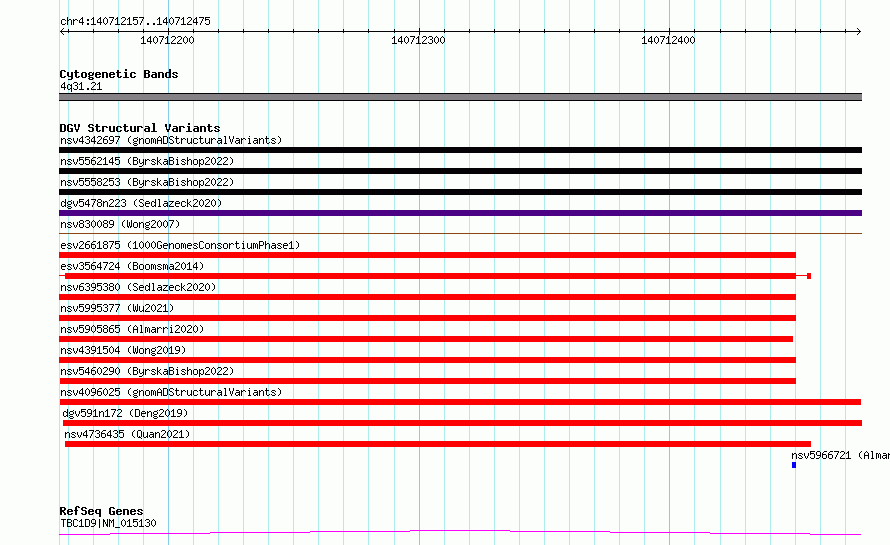
Task: Open esv2661875 1000GenomesConsortiumPhase1 label
Action: [x=180, y=245]
